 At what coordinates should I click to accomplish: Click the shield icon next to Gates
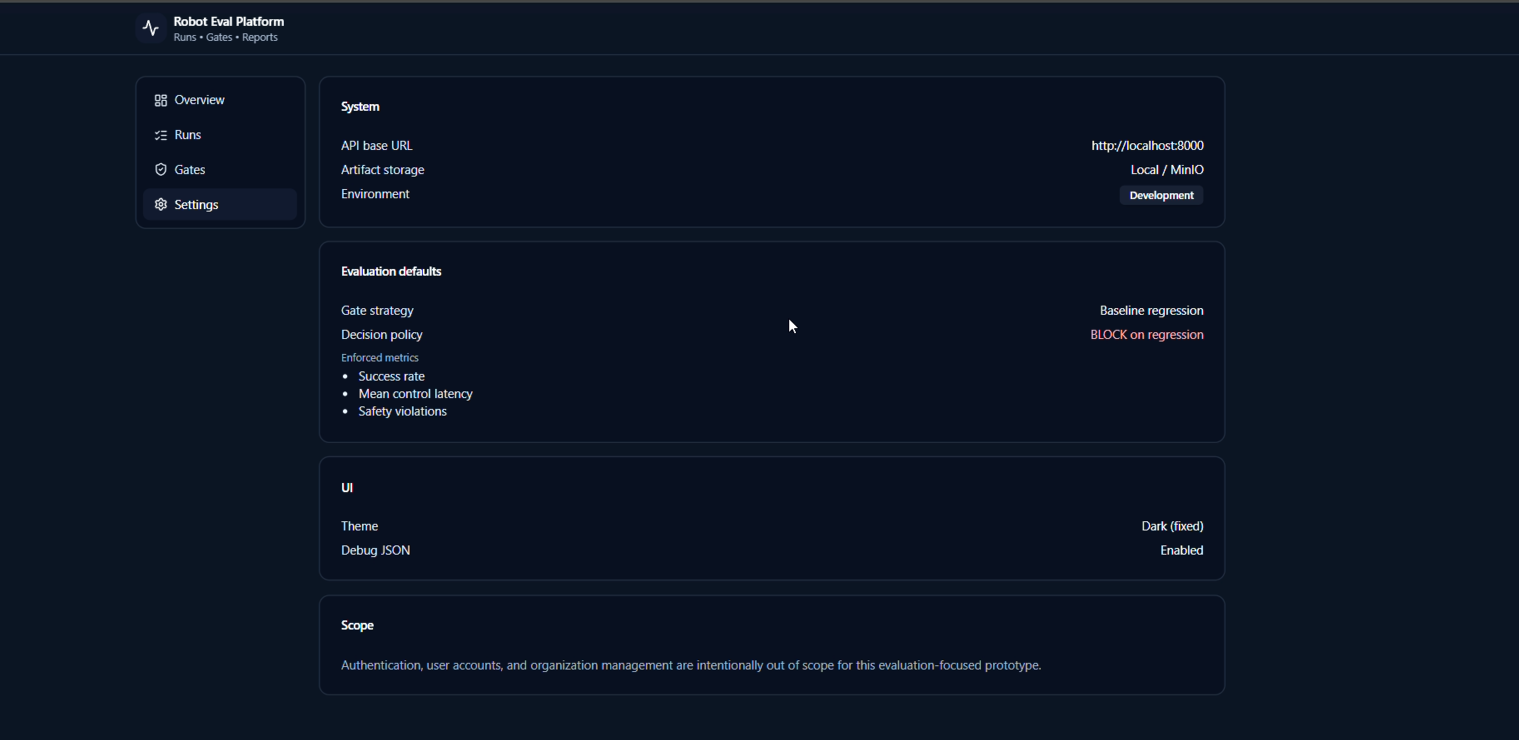click(160, 169)
